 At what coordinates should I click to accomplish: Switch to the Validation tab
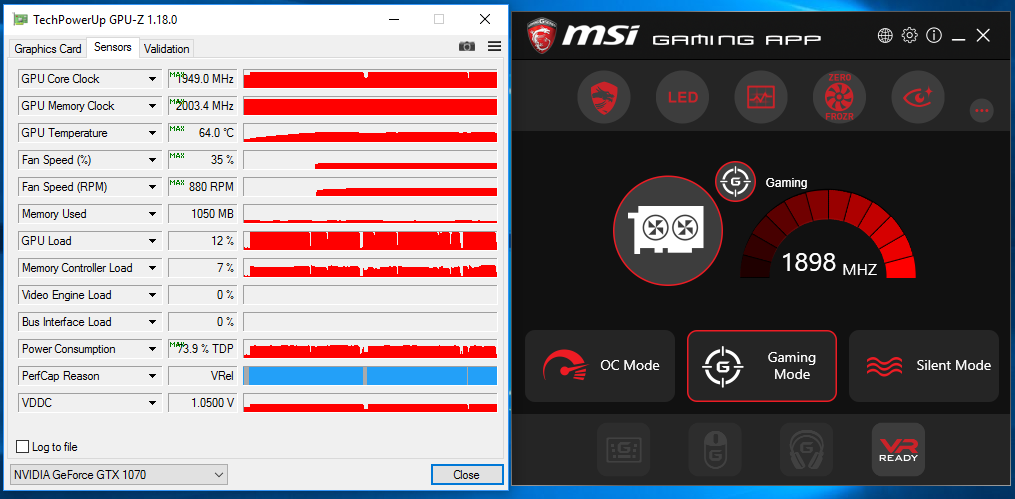click(x=166, y=49)
